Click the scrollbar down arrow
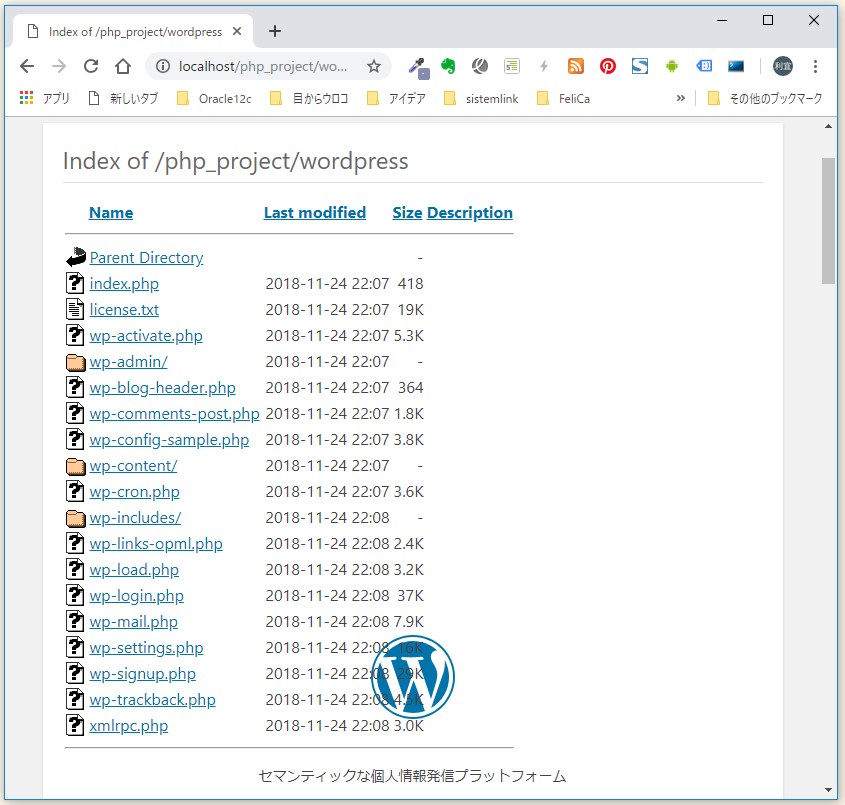The image size is (845, 805). point(828,790)
